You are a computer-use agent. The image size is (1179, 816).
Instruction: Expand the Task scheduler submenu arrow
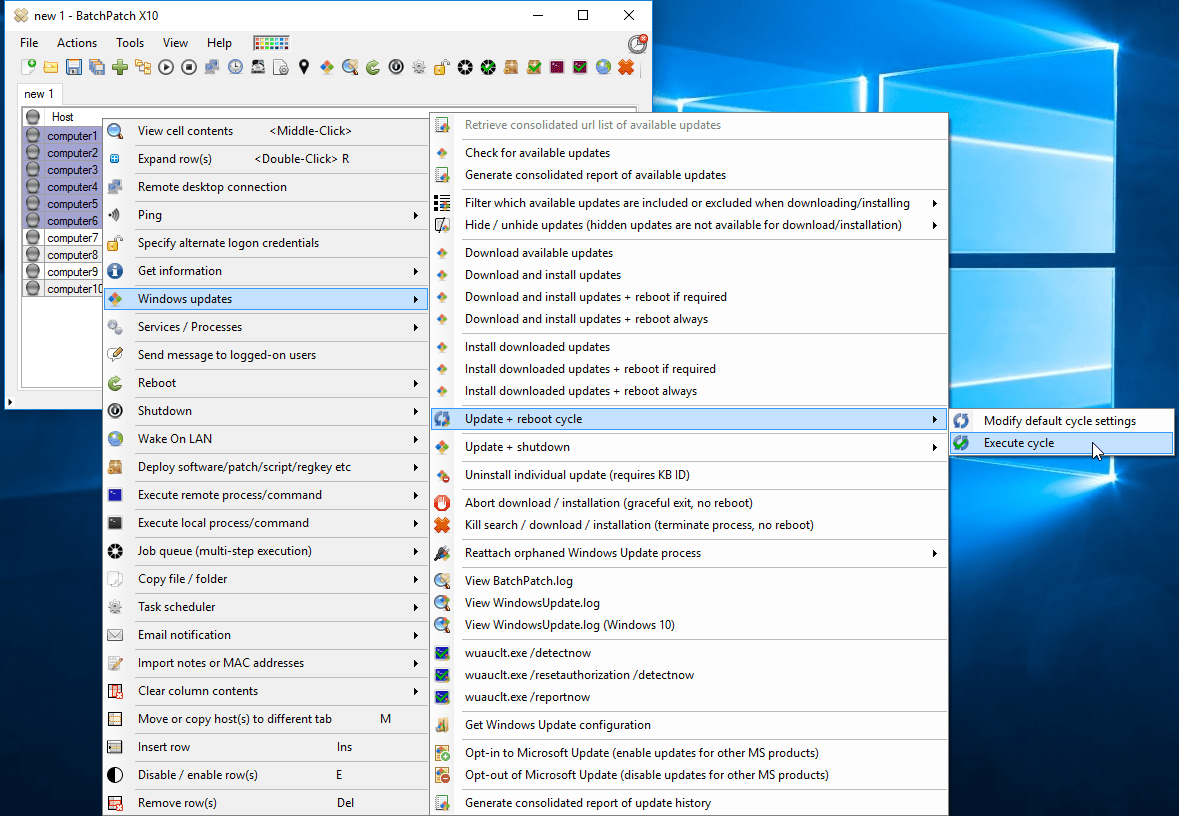pos(416,607)
